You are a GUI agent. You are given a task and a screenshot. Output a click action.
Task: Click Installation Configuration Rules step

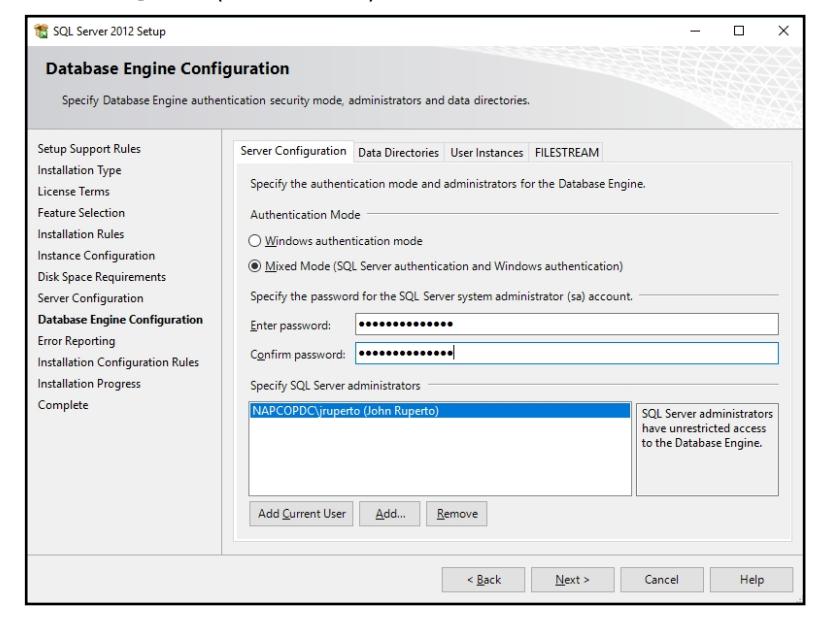pyautogui.click(x=118, y=362)
